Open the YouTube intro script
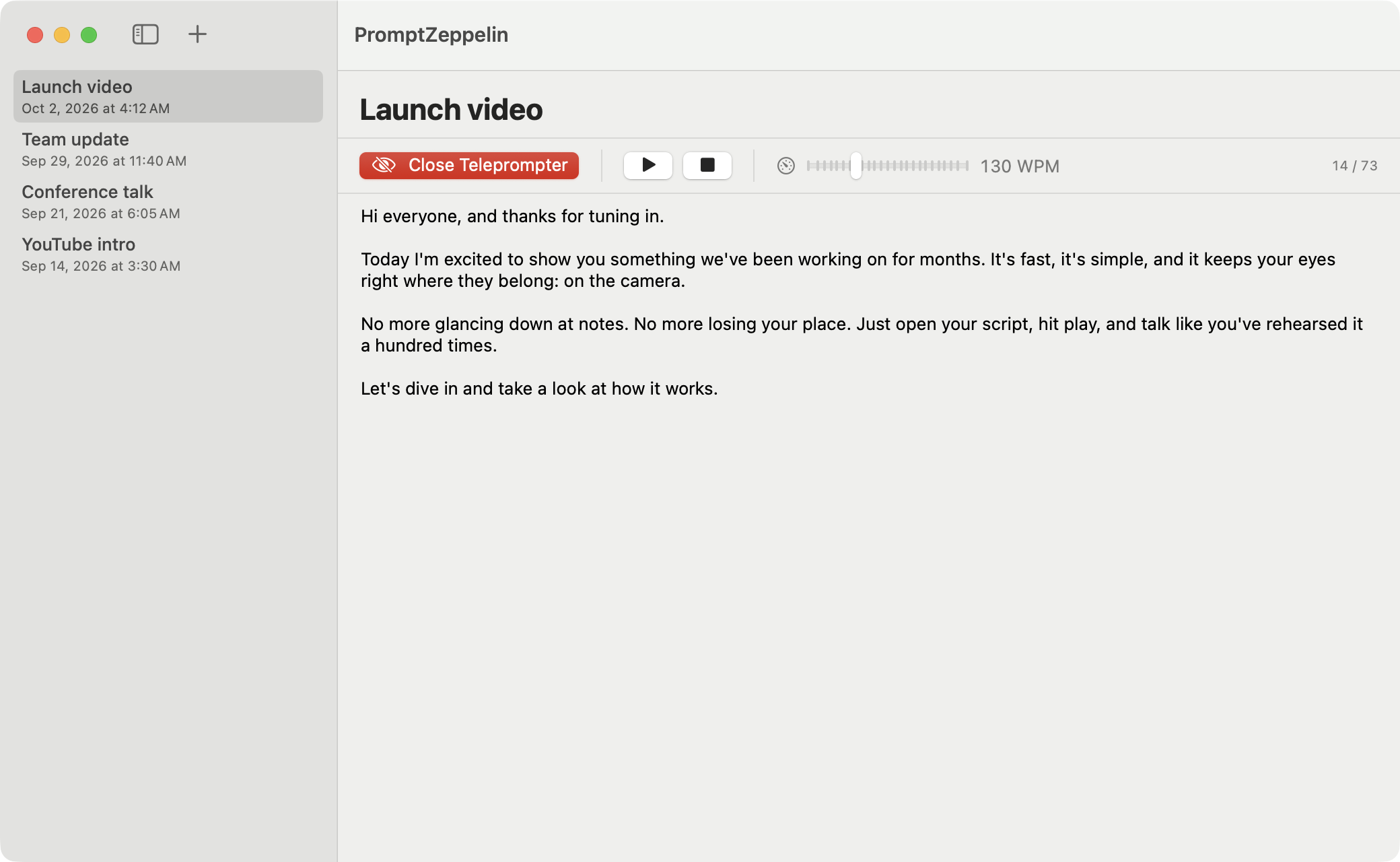Viewport: 1400px width, 862px height. coord(168,254)
